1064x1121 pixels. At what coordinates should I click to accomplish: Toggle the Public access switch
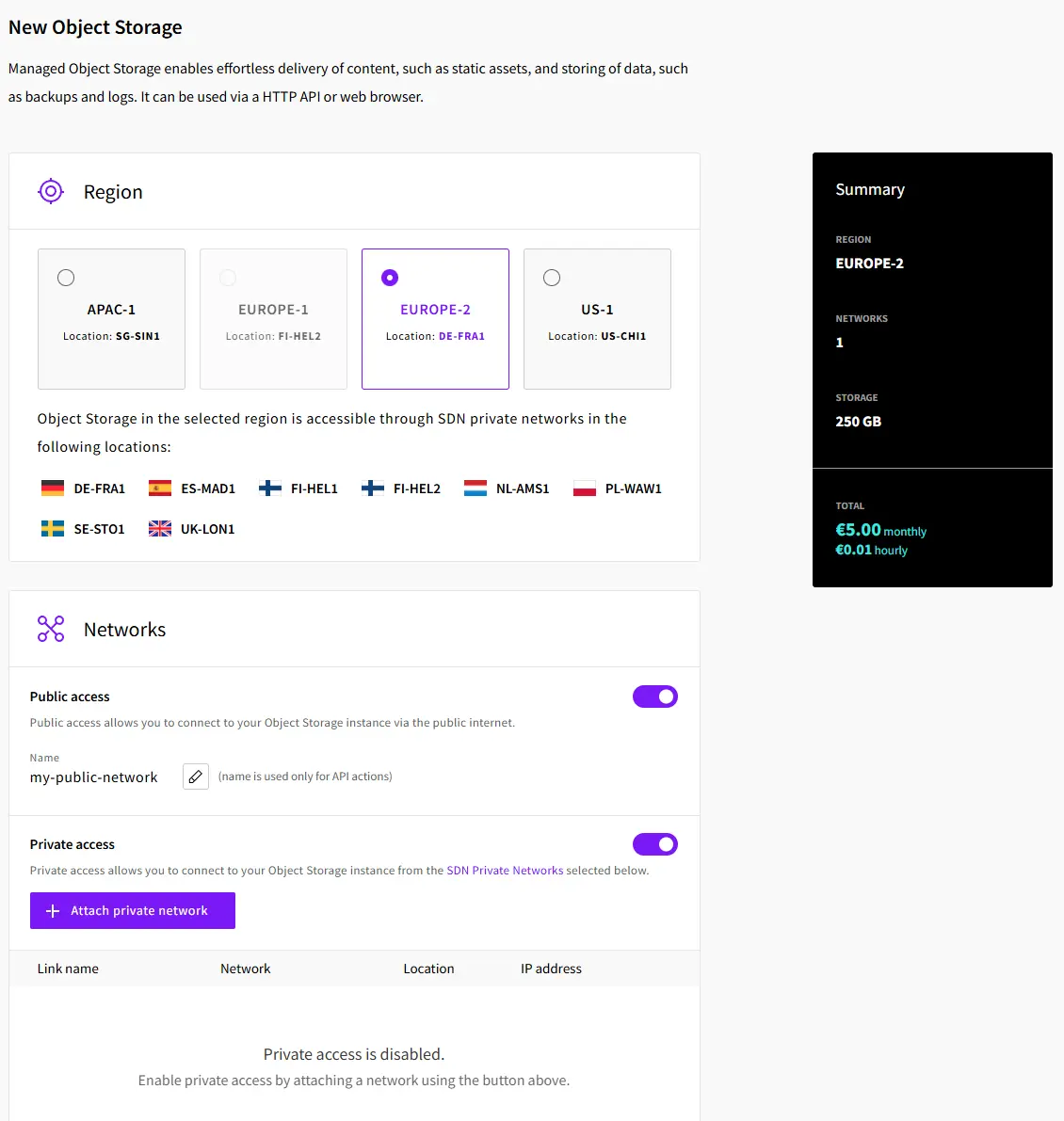(x=655, y=697)
